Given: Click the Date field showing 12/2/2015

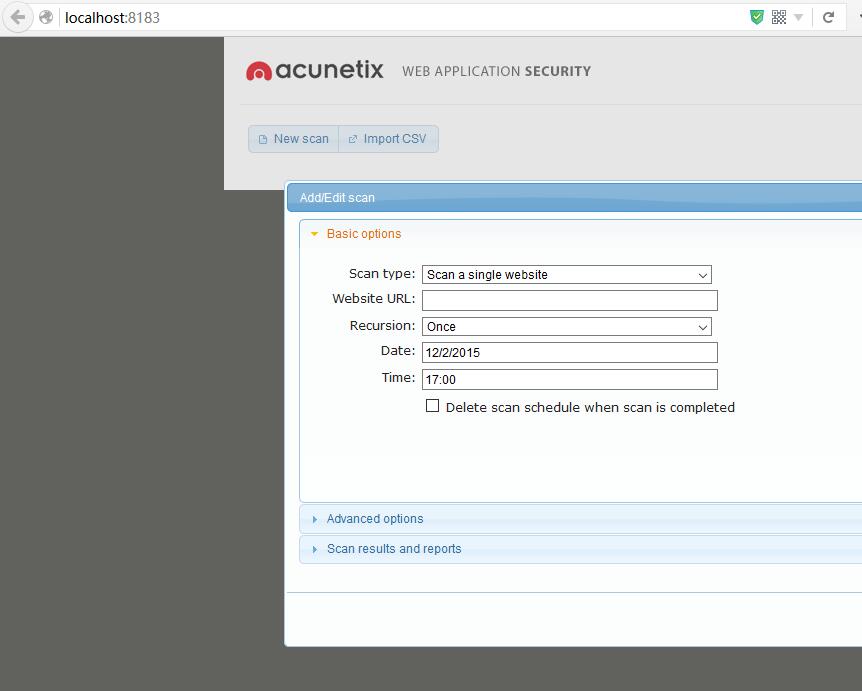Looking at the screenshot, I should pos(569,352).
